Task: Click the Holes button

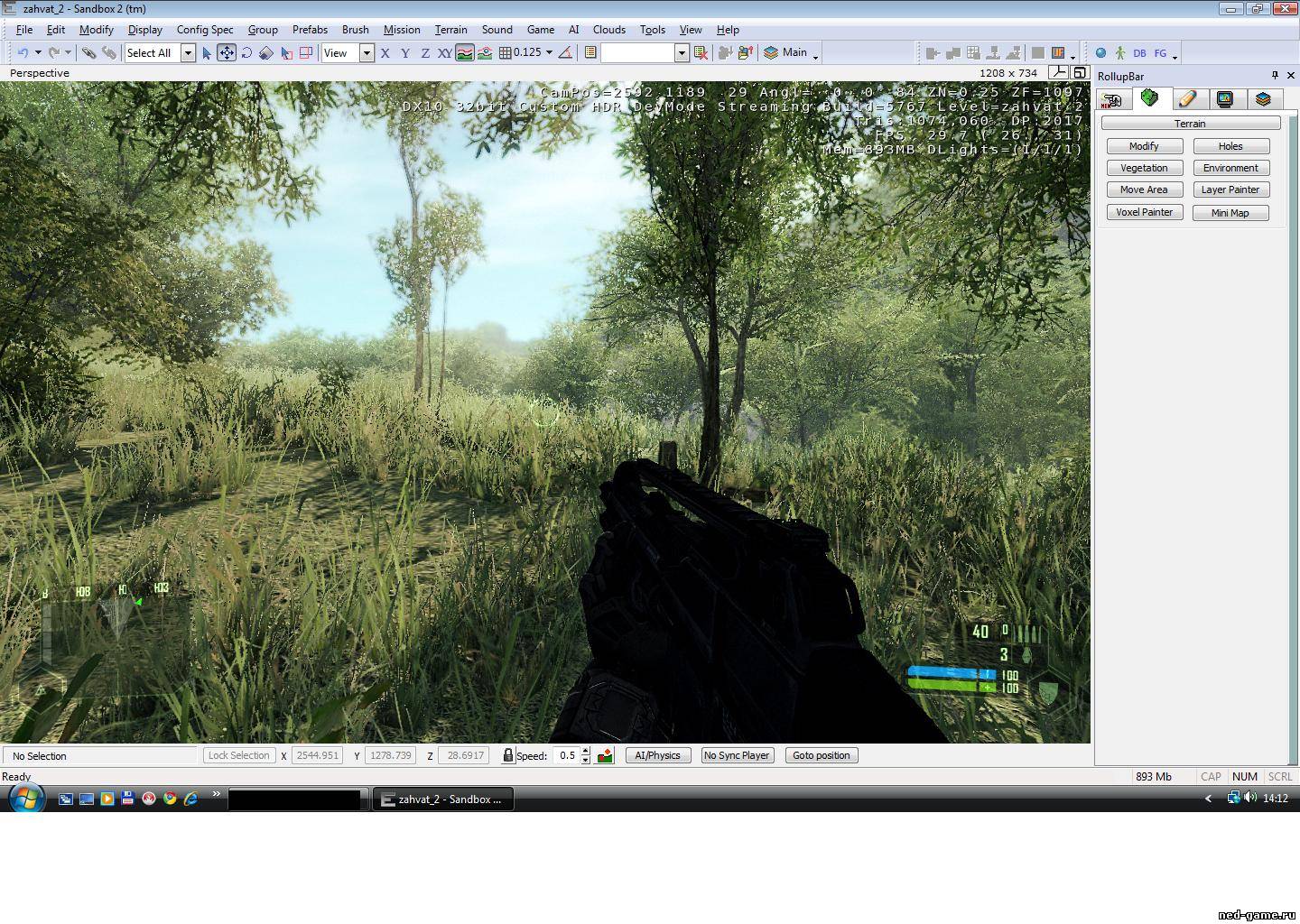Action: pyautogui.click(x=1230, y=146)
